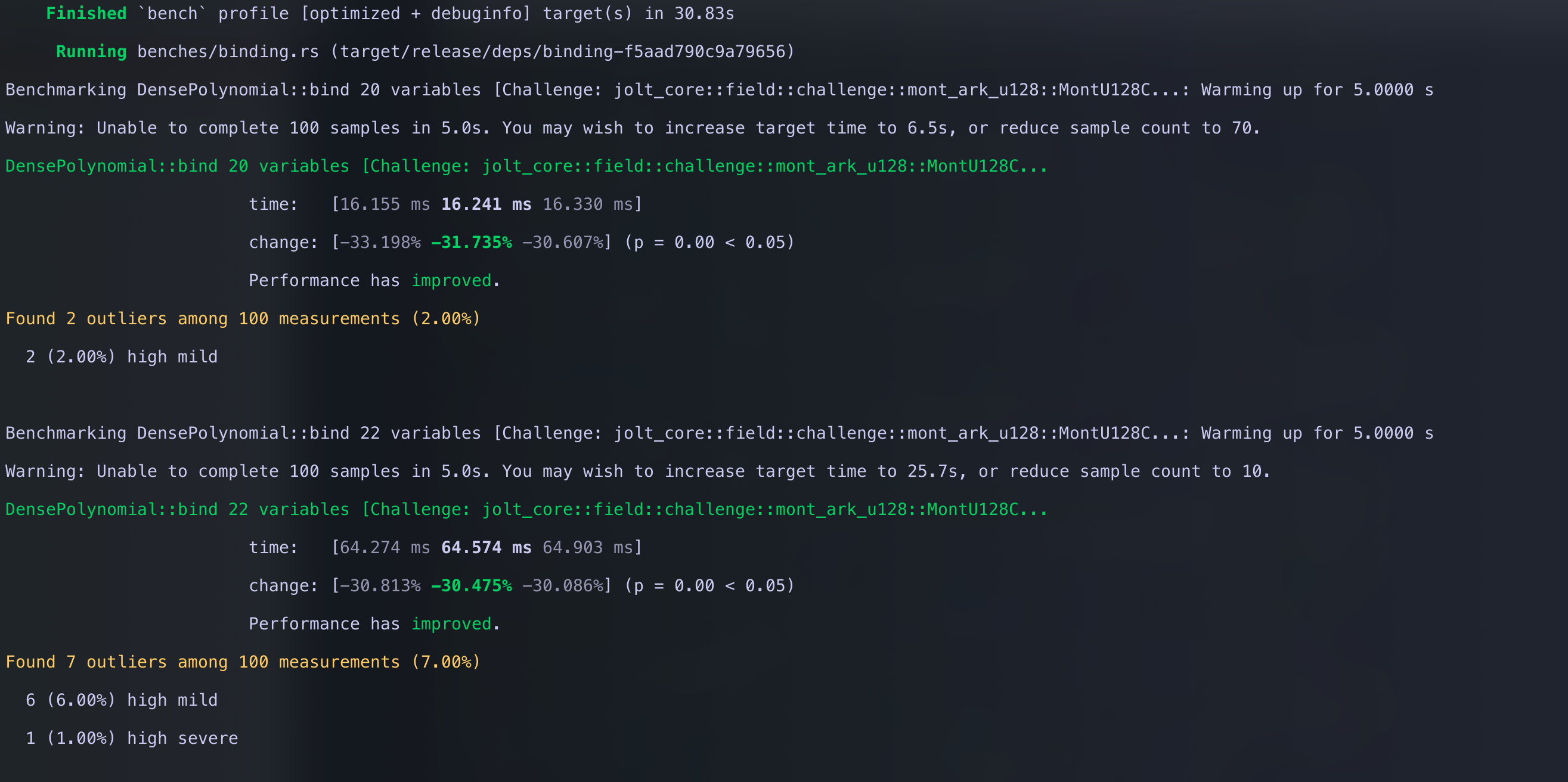Click 'Found 2 outliers' yellow line

coord(243,319)
